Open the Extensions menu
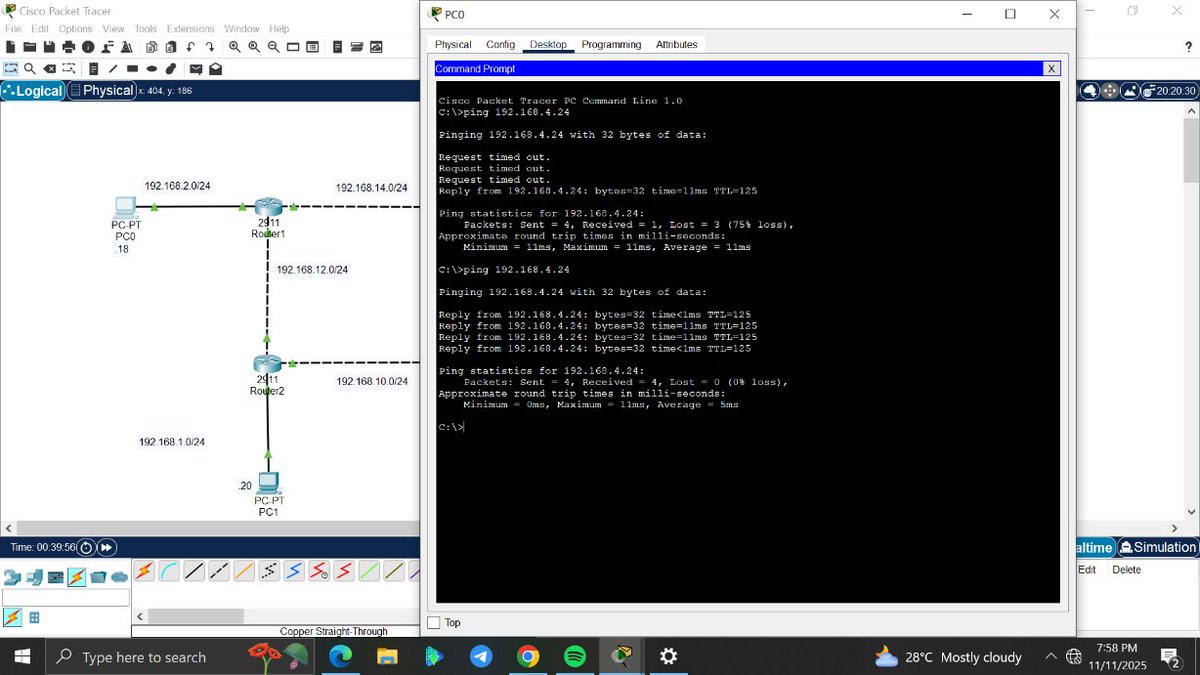The image size is (1200, 675). [190, 28]
